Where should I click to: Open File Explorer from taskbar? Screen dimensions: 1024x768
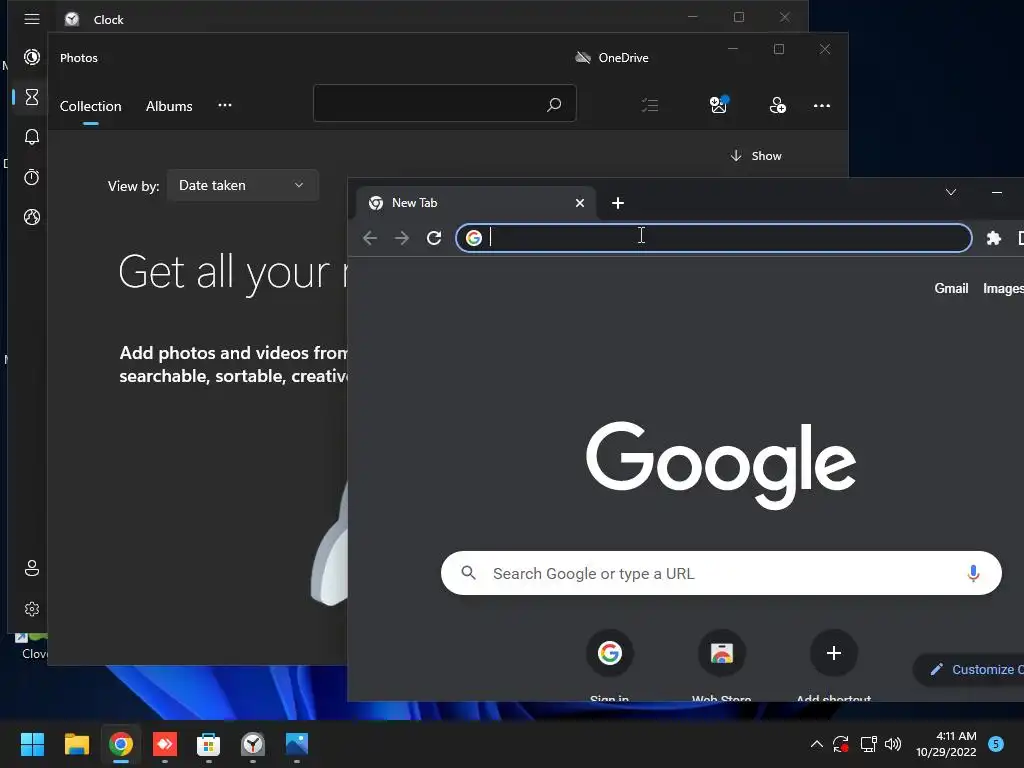(76, 744)
